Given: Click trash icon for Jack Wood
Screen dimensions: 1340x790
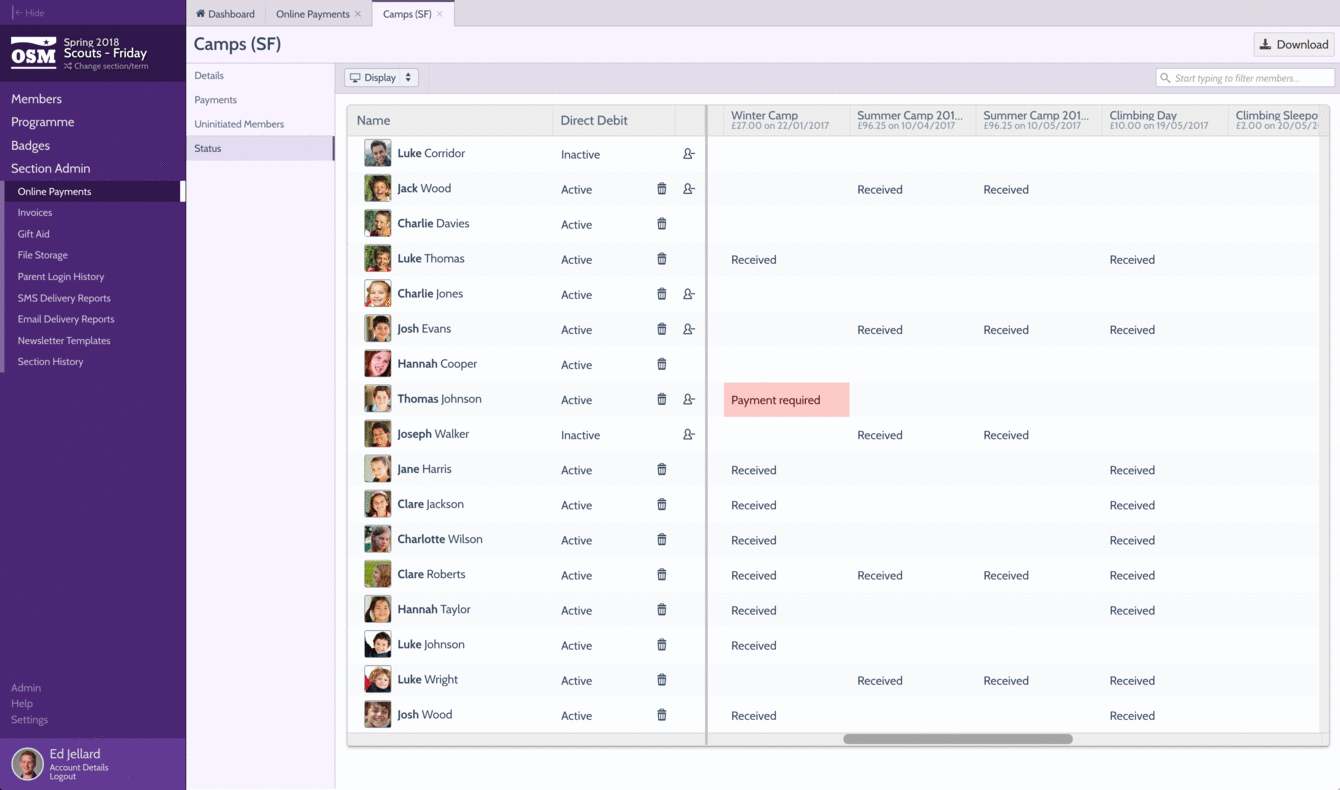Looking at the screenshot, I should [661, 189].
